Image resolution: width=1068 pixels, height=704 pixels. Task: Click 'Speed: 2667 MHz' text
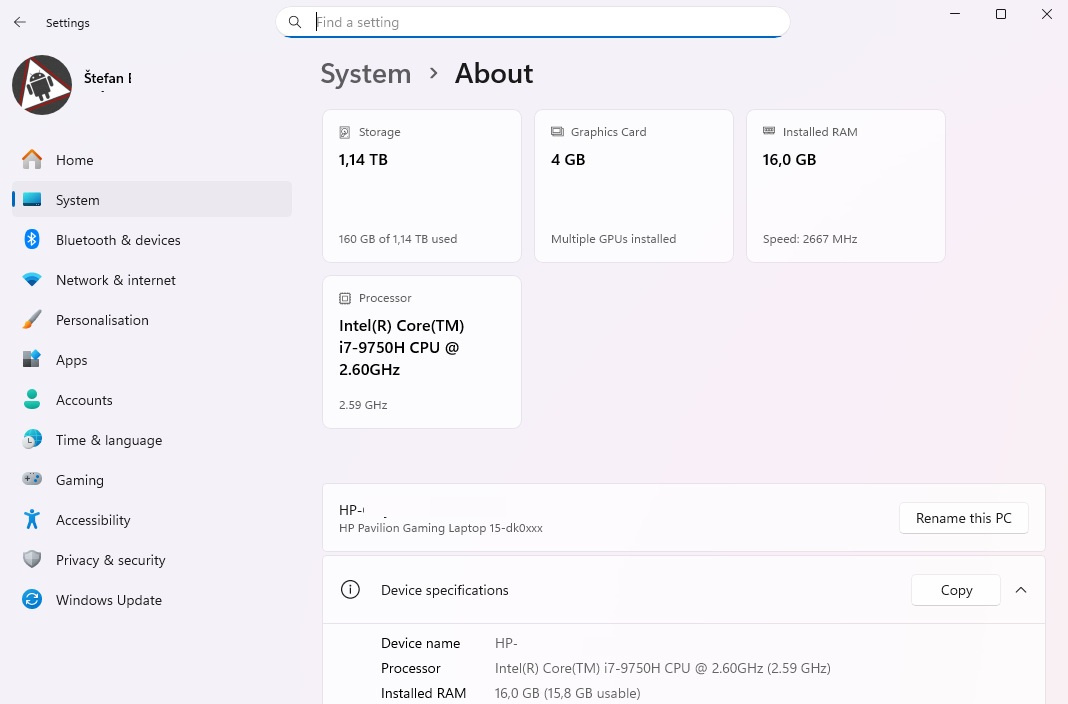(810, 239)
